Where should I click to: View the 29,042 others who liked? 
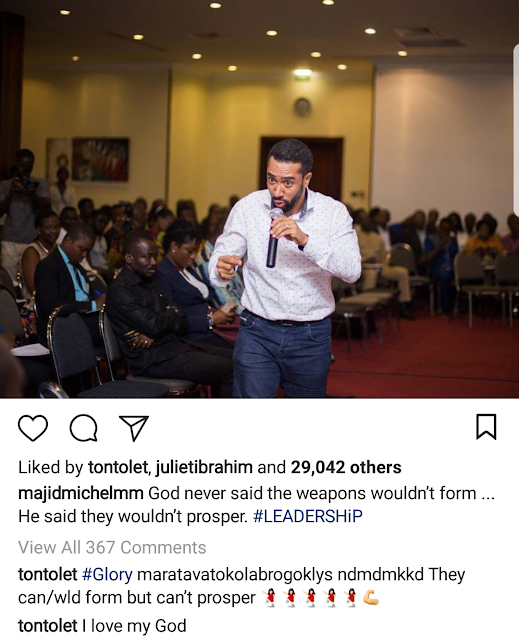click(x=346, y=467)
